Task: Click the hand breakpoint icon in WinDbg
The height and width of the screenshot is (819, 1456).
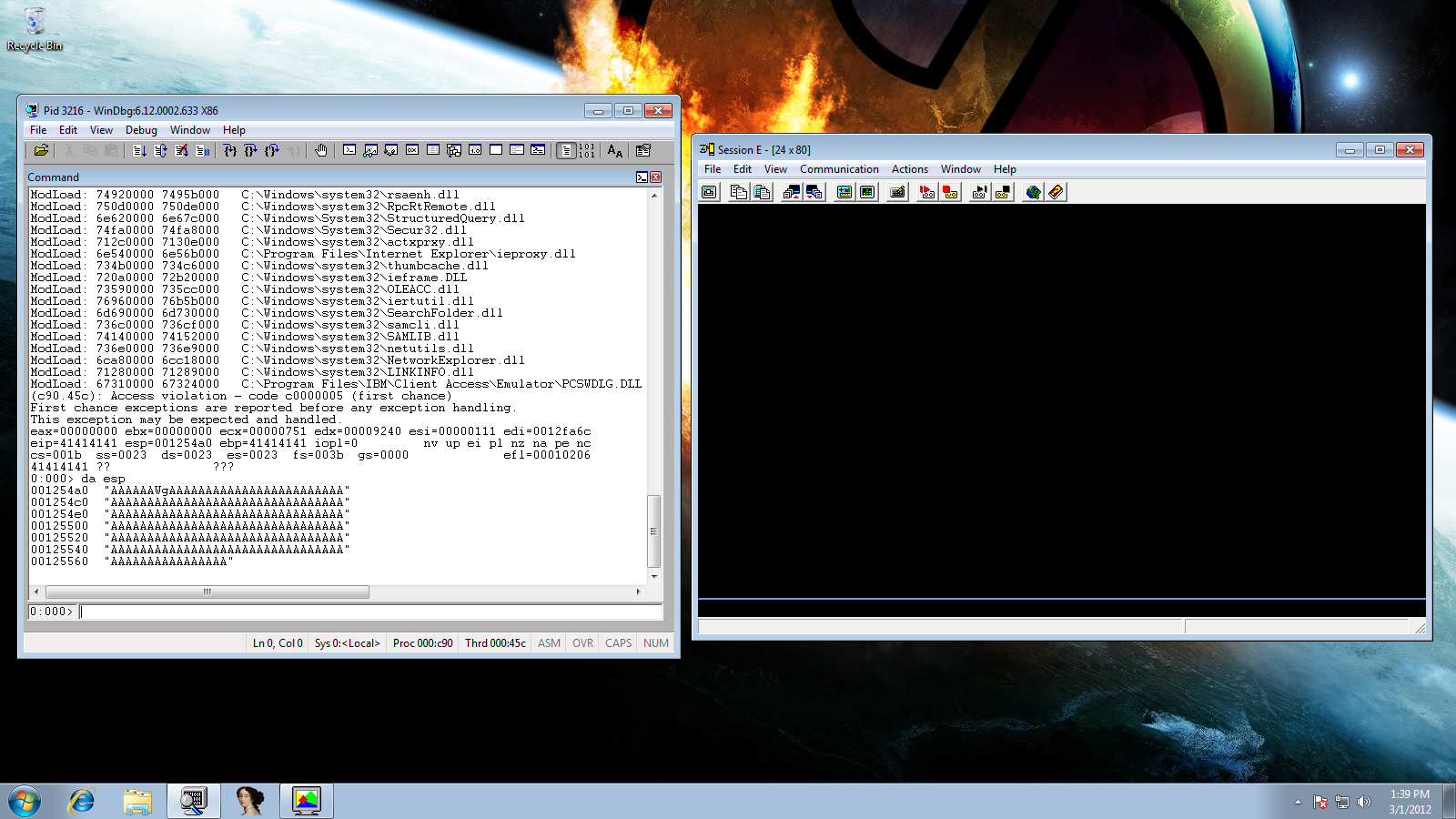Action: pos(320,151)
